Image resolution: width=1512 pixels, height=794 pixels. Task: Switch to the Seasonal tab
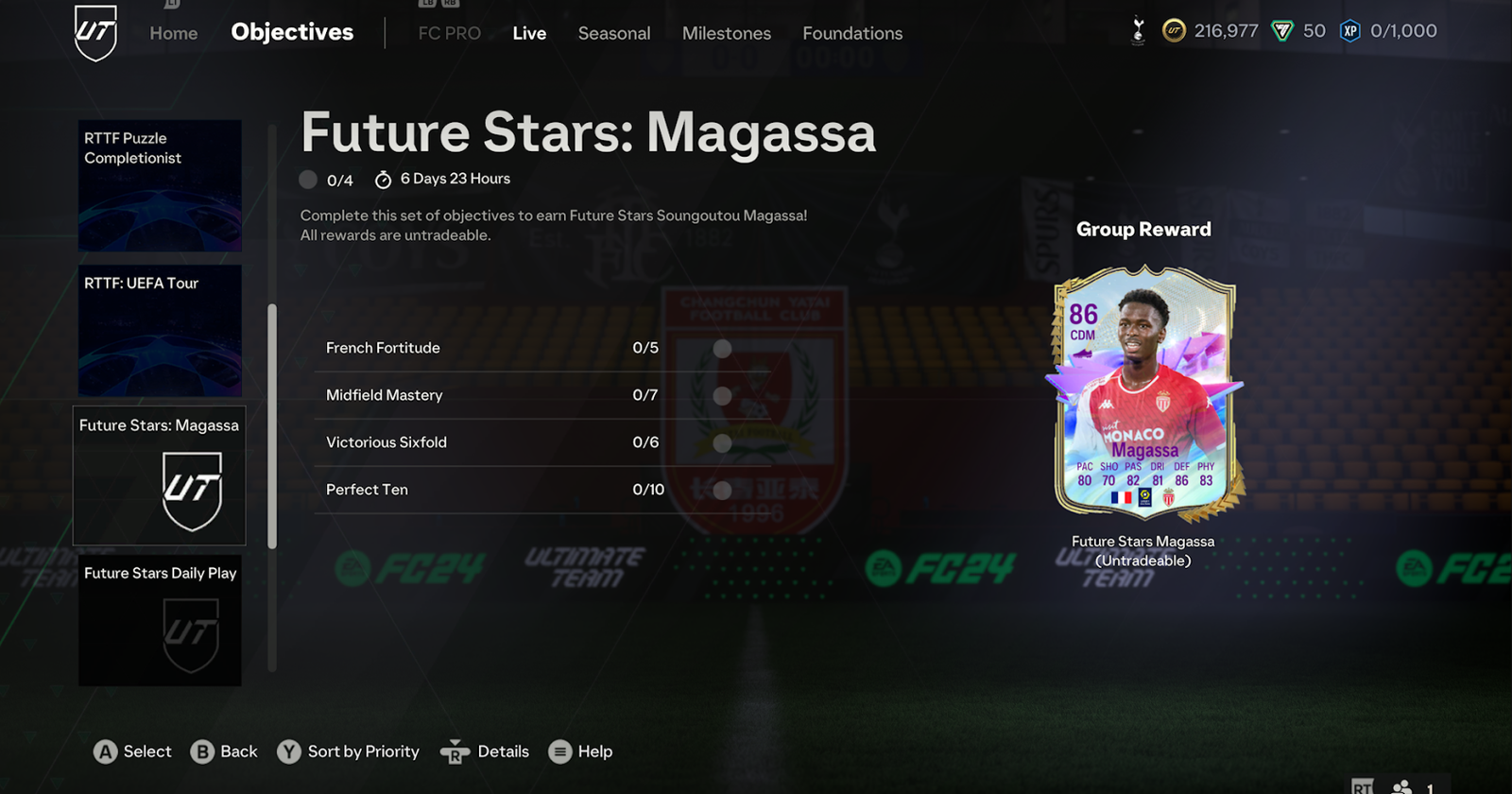pyautogui.click(x=614, y=33)
